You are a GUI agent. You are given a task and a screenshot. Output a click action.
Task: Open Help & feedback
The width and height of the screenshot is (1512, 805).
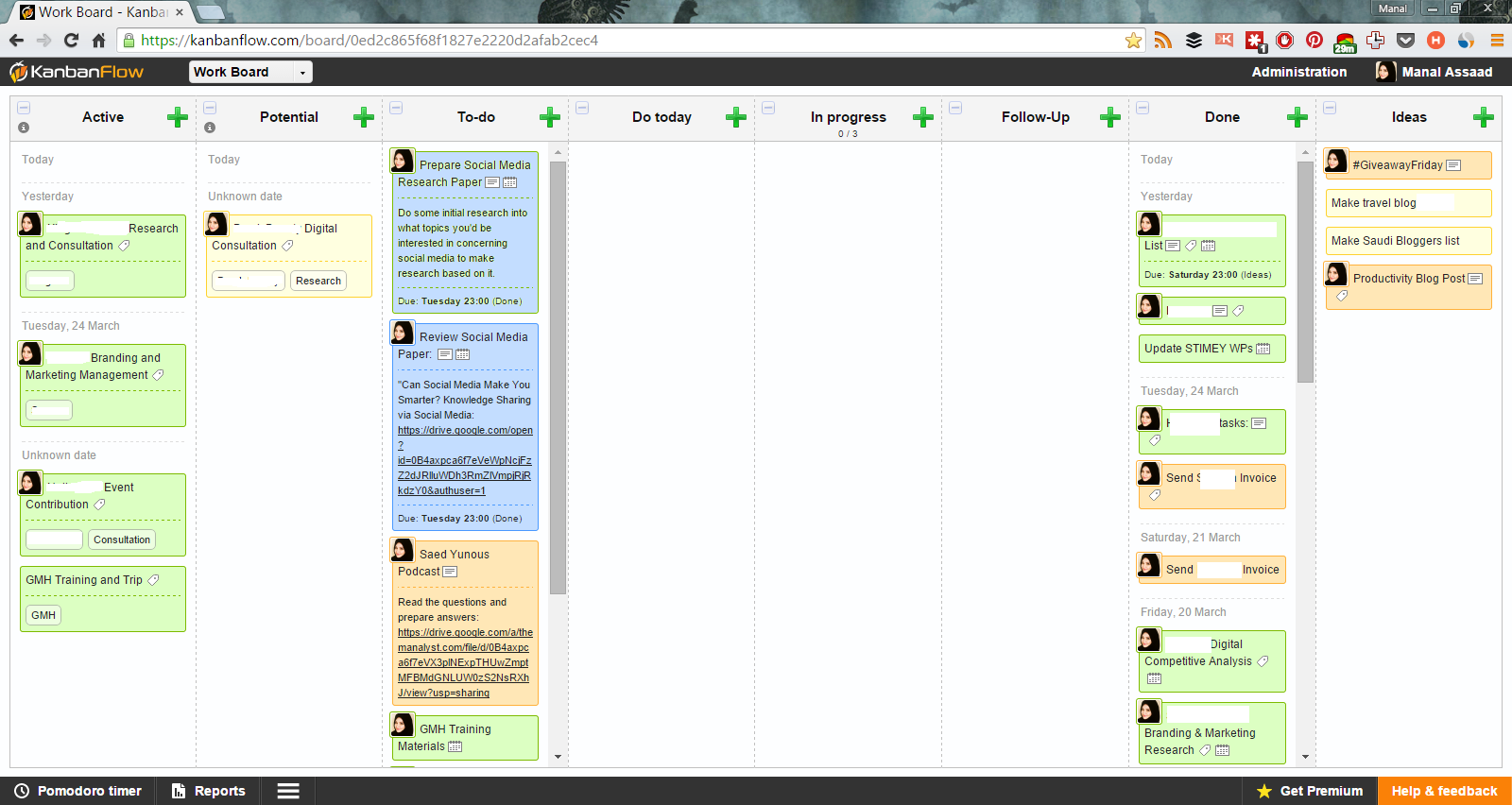point(1444,791)
